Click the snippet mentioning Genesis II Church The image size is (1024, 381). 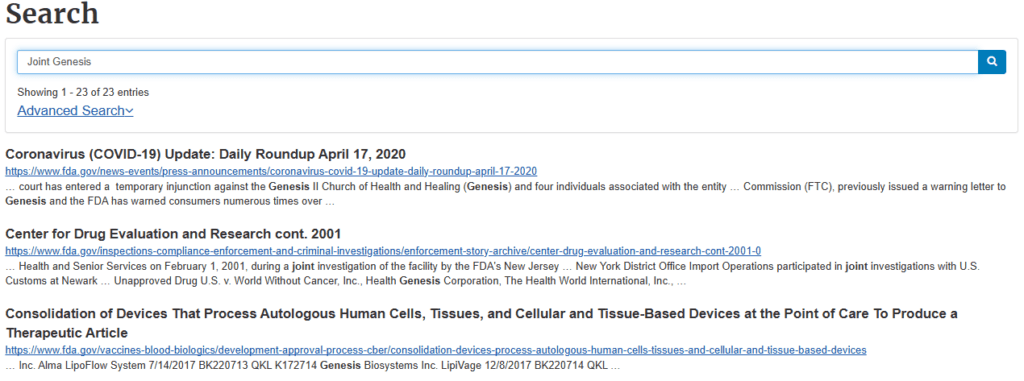pos(505,194)
